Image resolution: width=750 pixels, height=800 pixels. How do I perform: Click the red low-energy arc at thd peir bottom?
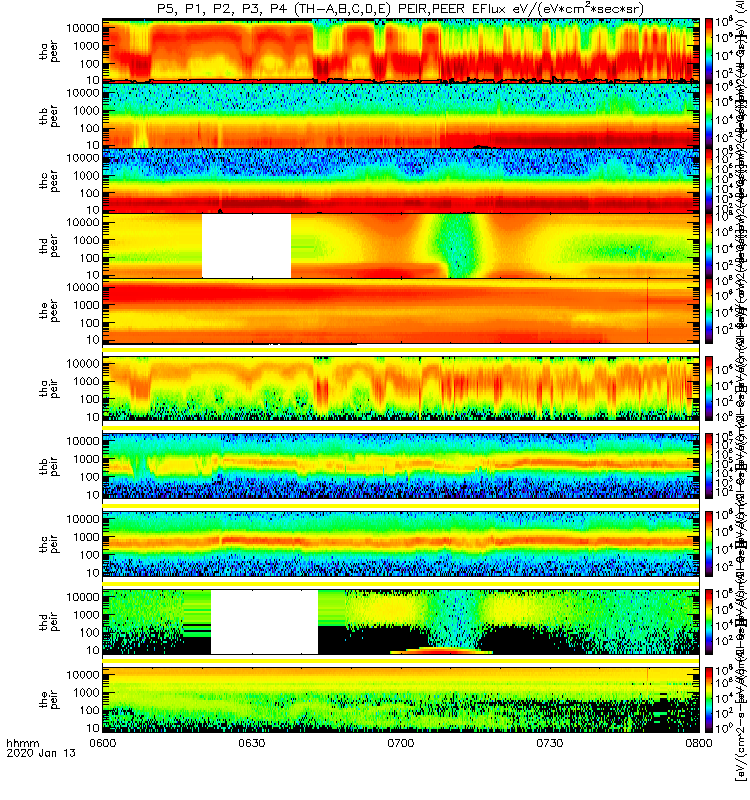(441, 651)
